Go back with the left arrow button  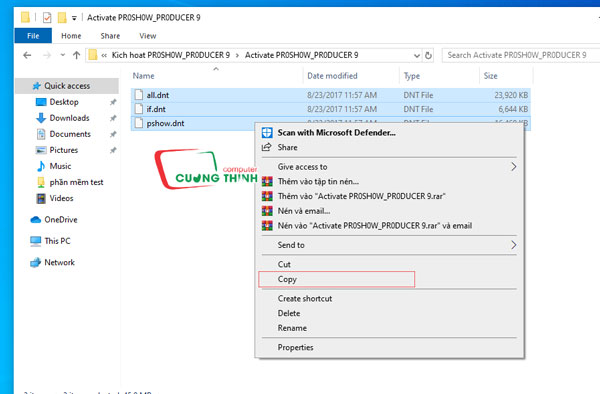tap(27, 55)
